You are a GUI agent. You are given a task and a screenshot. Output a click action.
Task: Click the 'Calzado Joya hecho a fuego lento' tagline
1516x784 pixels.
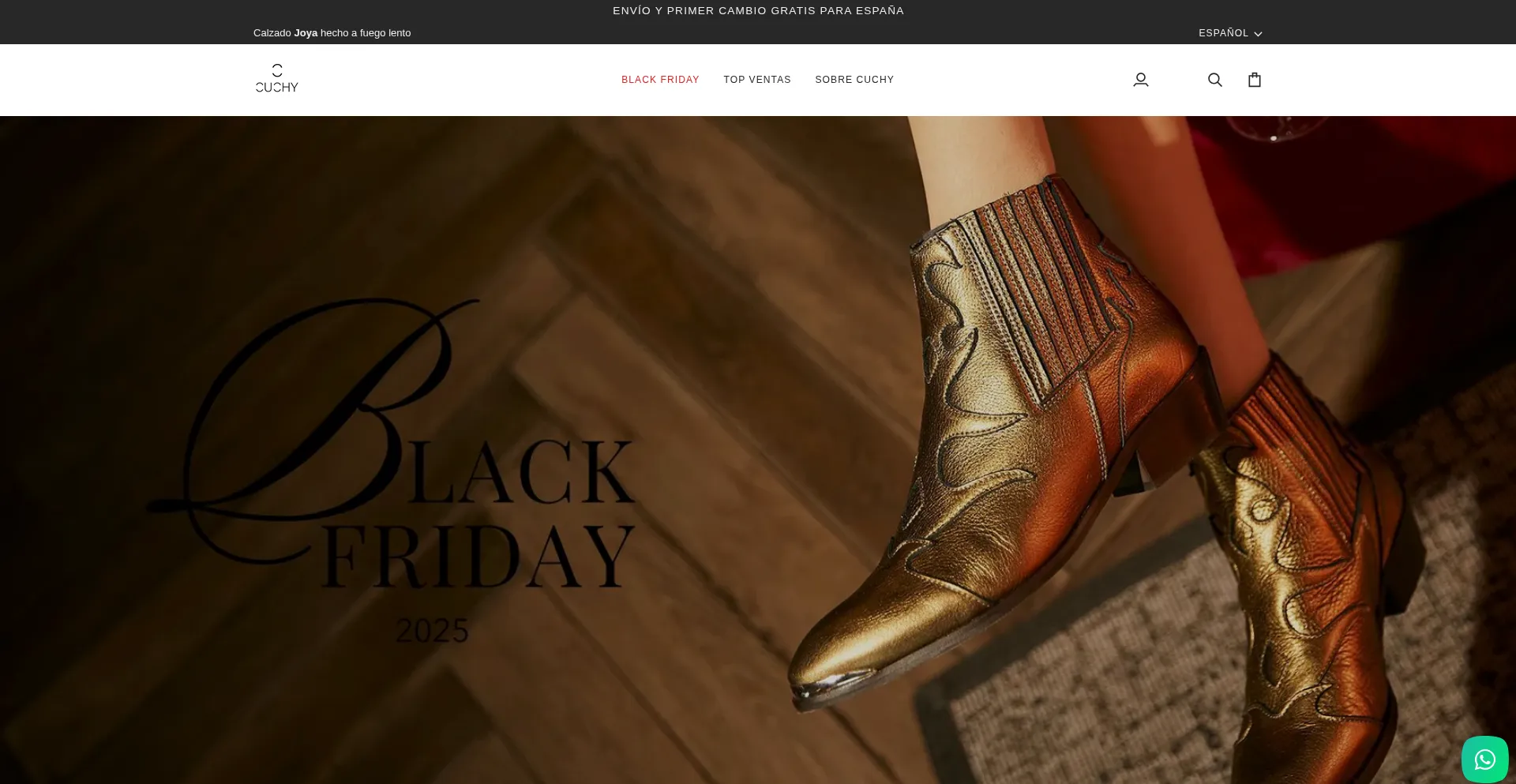point(332,33)
